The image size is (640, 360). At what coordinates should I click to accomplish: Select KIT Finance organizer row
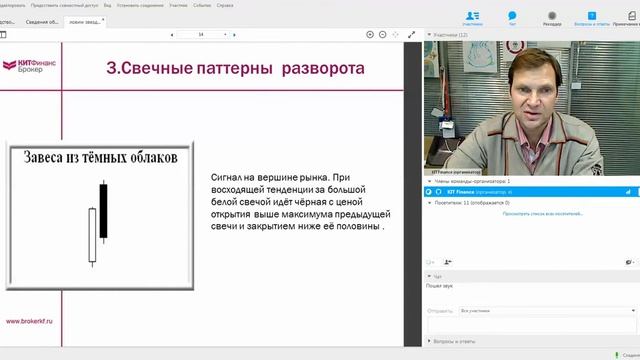point(532,192)
